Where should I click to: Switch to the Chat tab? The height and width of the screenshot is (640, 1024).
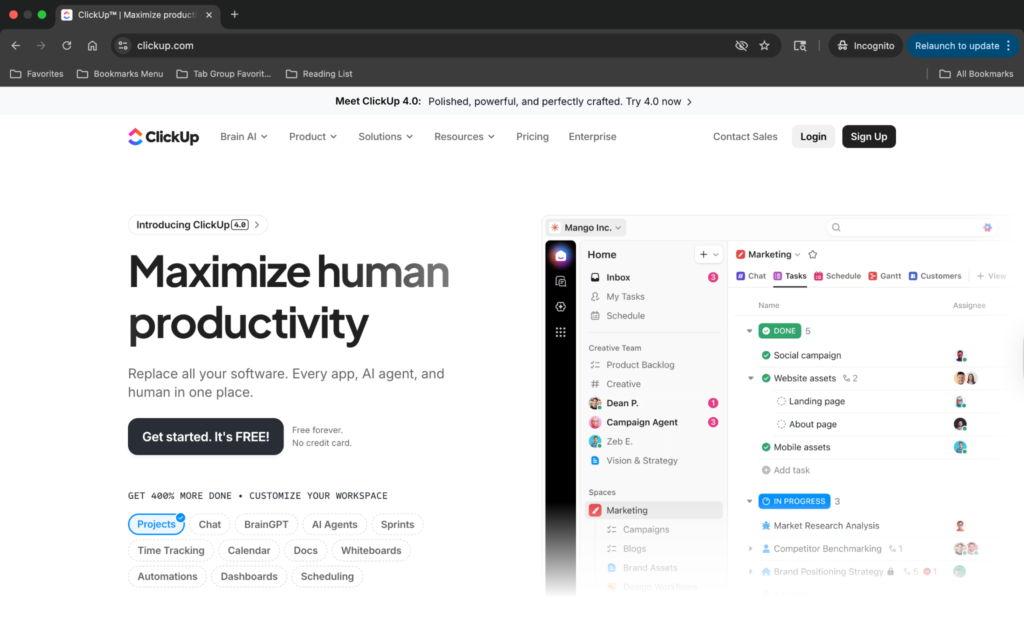[751, 276]
